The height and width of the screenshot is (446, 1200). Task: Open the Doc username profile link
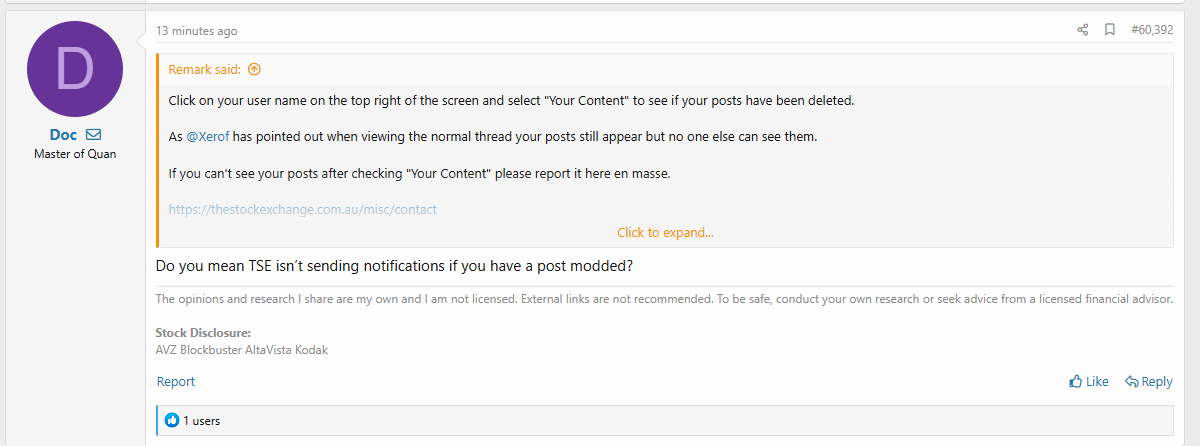click(x=63, y=135)
